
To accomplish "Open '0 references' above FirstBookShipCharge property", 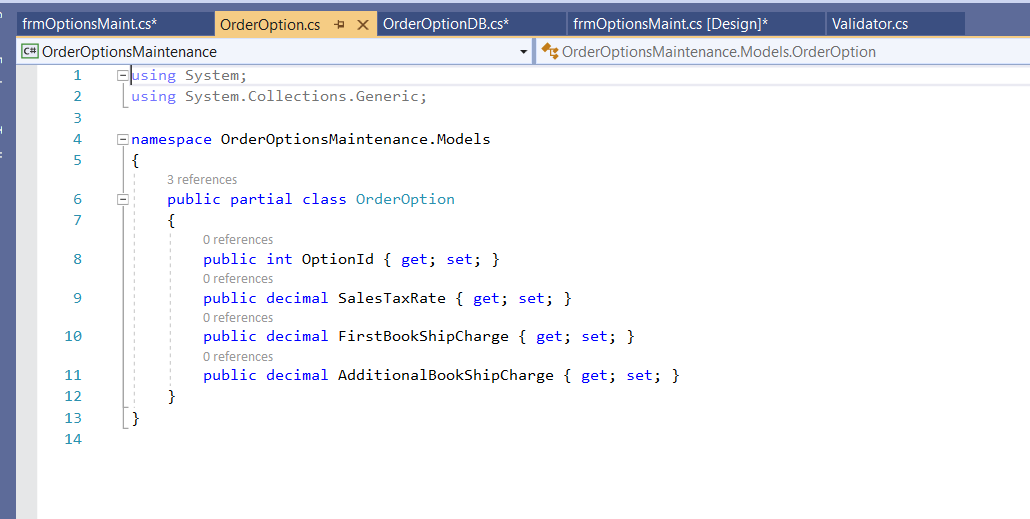I will click(238, 318).
